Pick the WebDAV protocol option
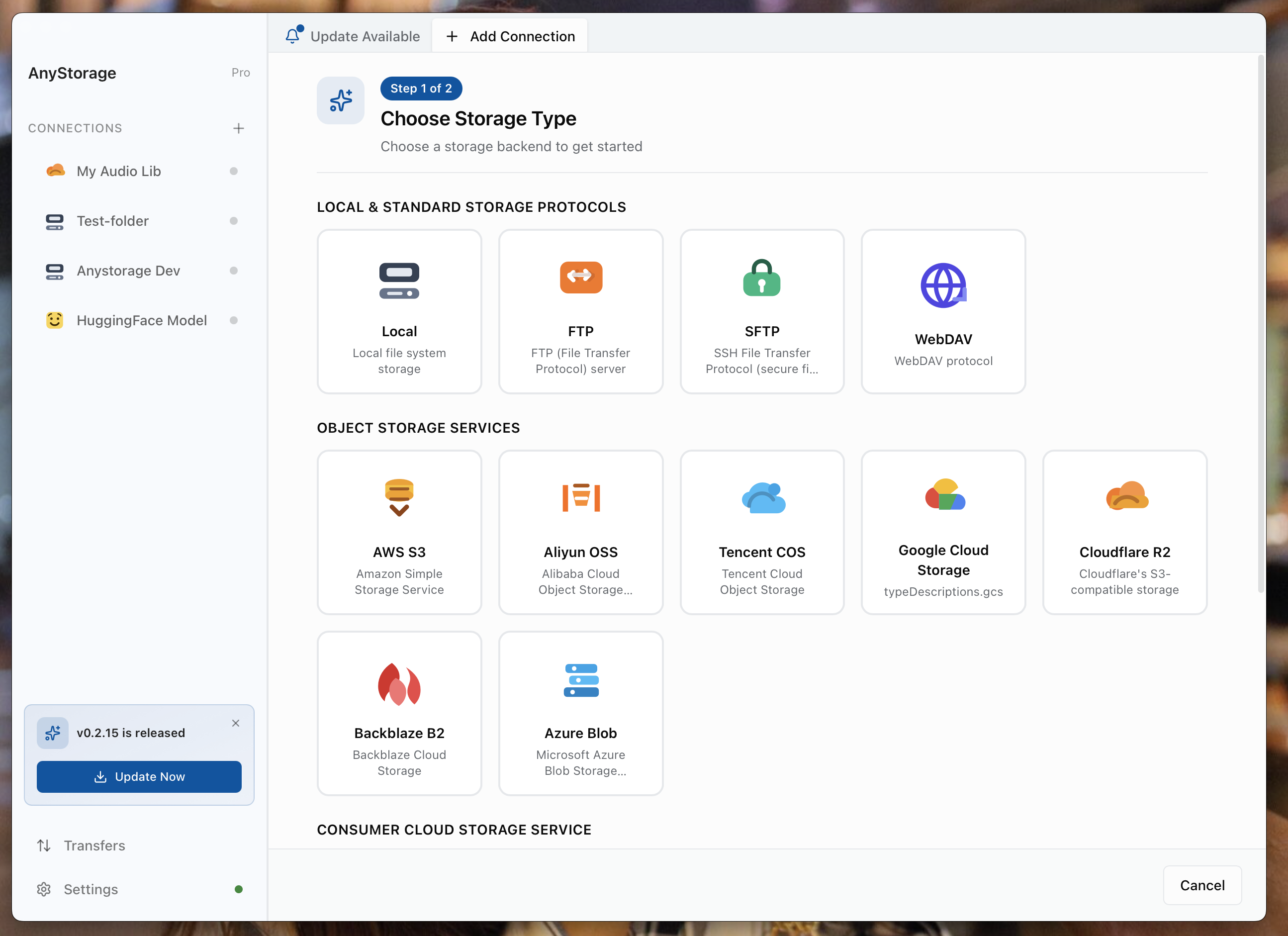1288x936 pixels. [943, 311]
